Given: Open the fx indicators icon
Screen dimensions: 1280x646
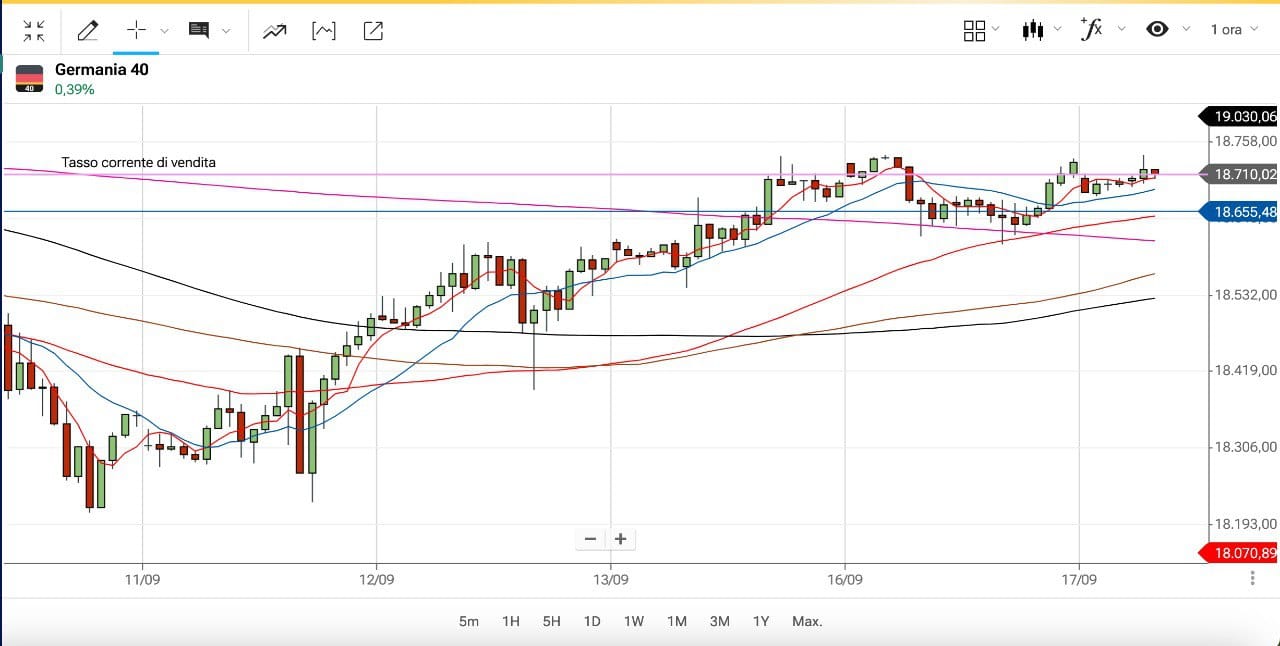Looking at the screenshot, I should pos(1091,29).
